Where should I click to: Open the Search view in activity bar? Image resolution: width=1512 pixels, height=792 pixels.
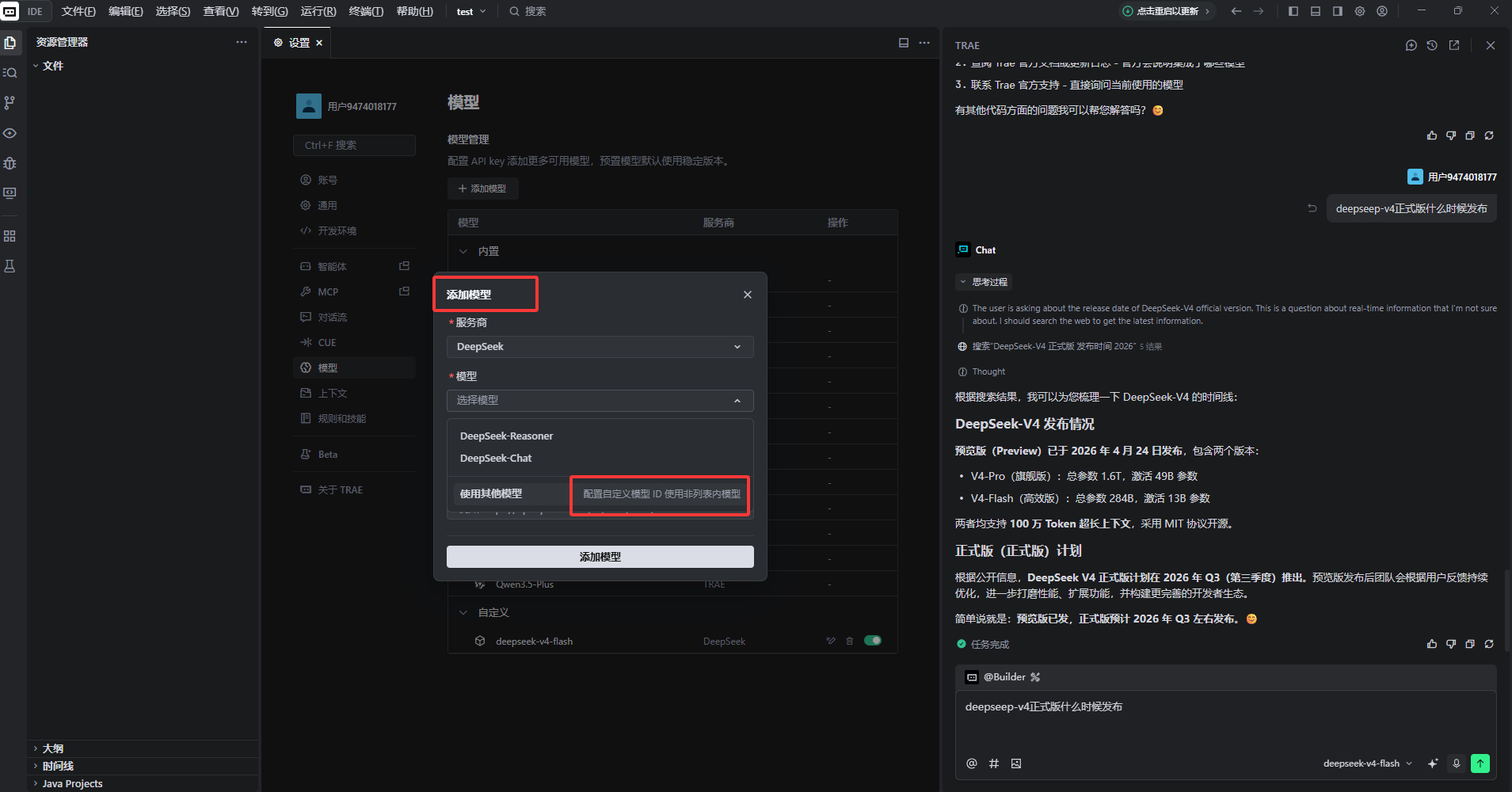[x=10, y=73]
